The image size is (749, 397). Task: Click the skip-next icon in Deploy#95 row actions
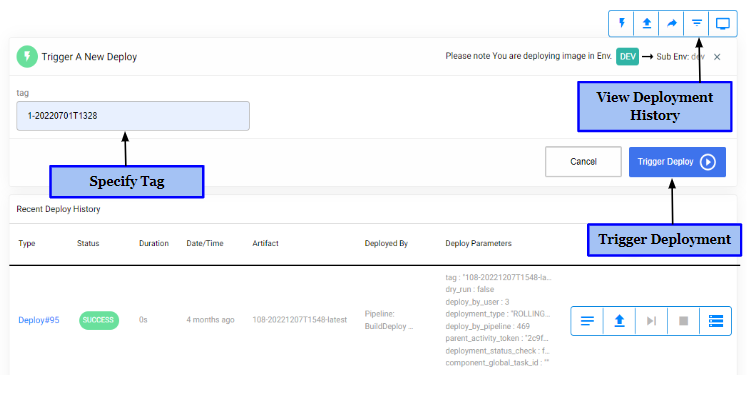click(x=651, y=321)
